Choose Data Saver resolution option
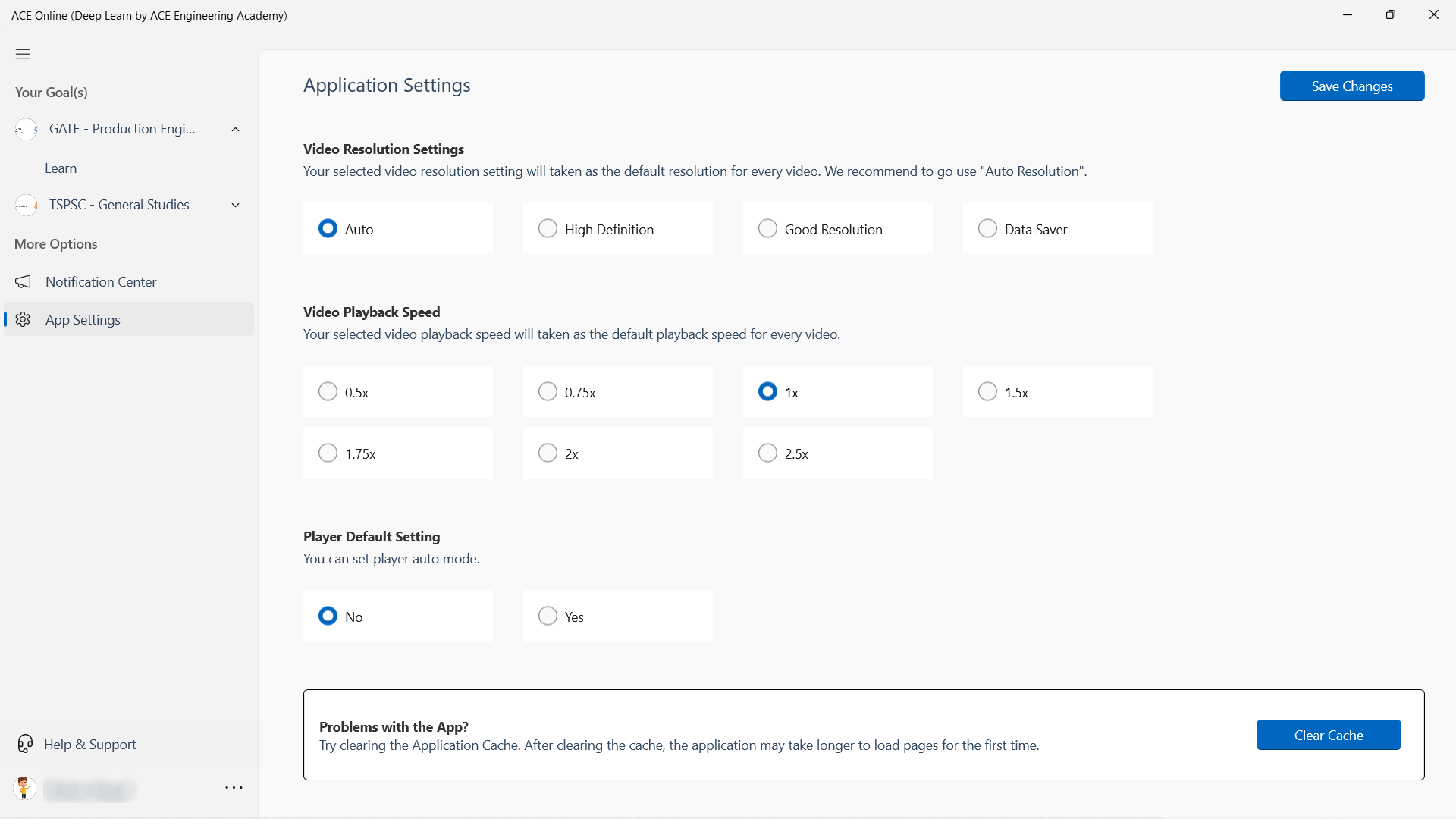Viewport: 1456px width, 819px height. click(x=987, y=228)
